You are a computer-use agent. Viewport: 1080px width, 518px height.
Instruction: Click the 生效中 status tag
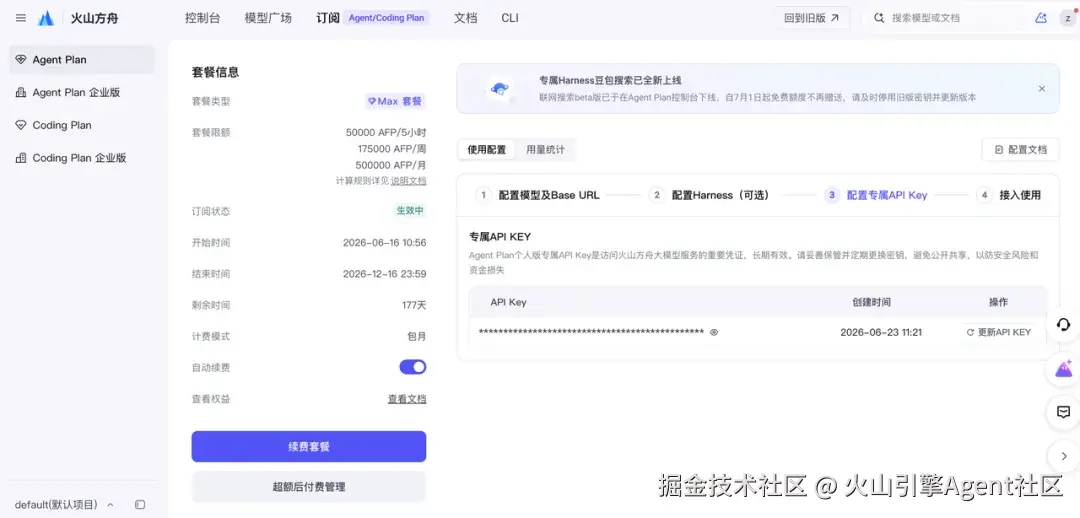click(410, 211)
